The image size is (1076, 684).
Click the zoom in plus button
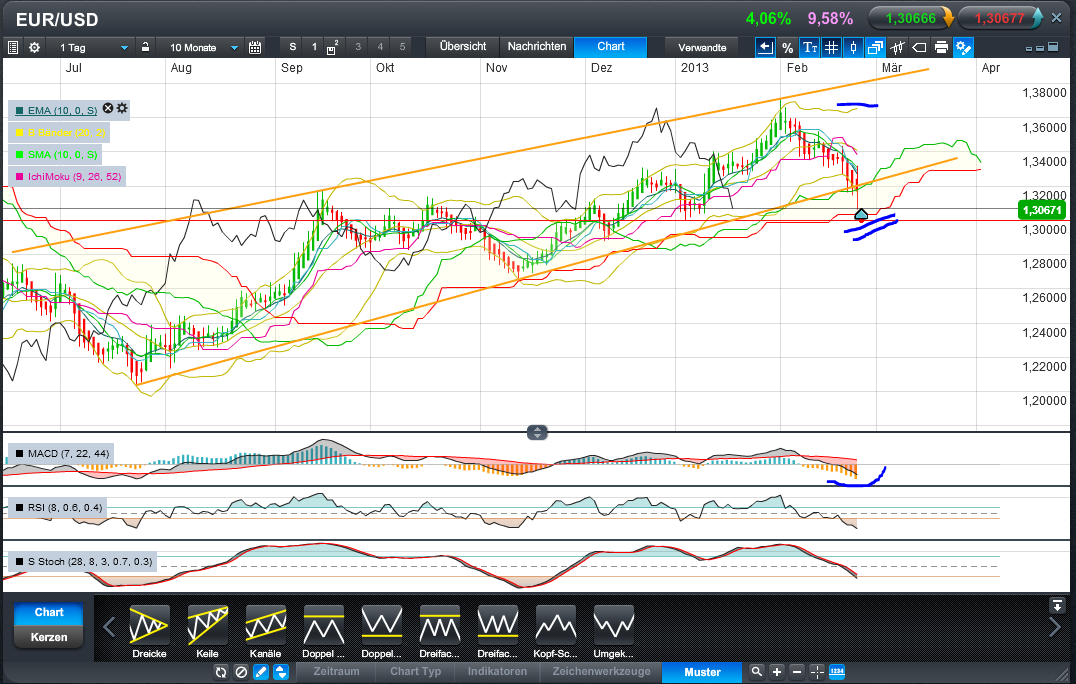777,672
